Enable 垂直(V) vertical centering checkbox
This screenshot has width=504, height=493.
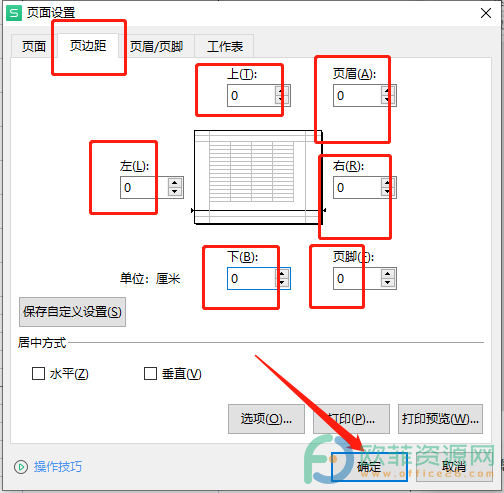(x=150, y=374)
